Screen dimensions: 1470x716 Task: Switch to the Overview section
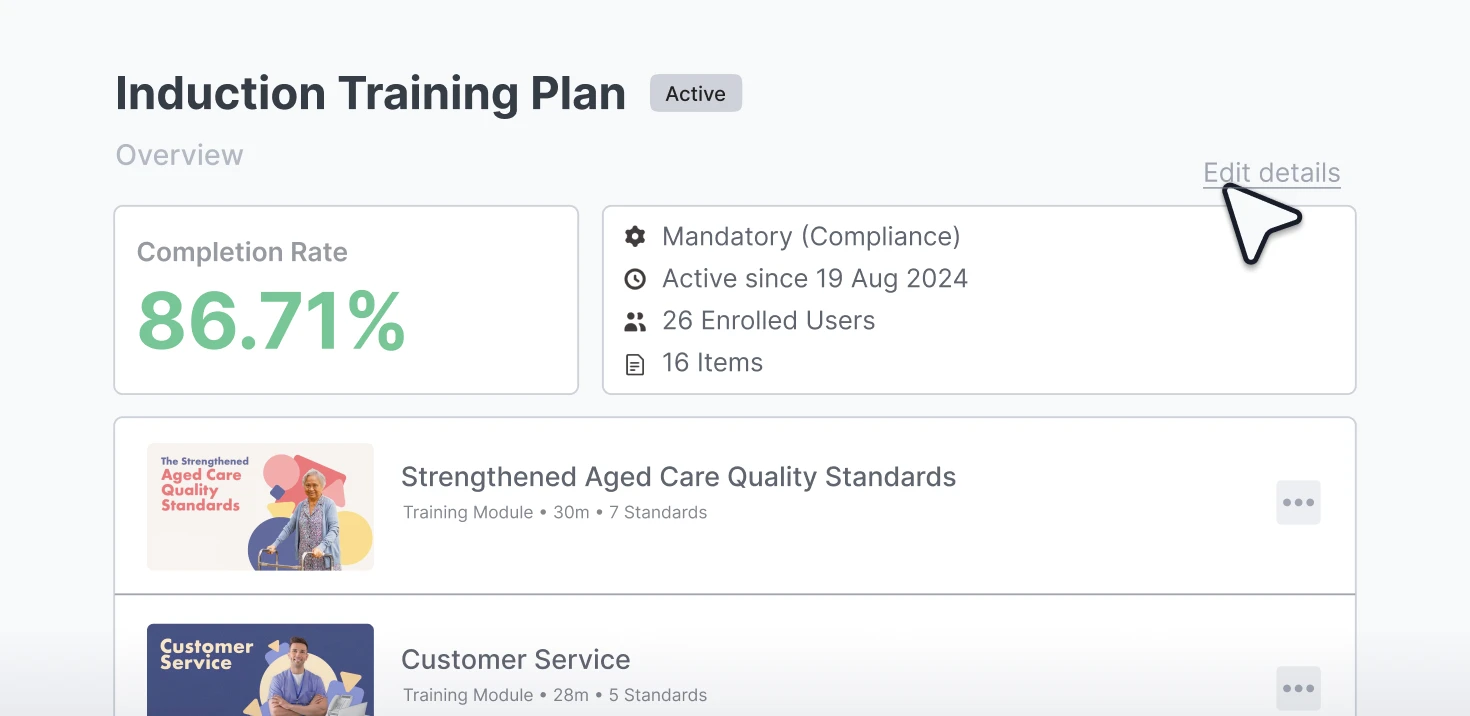pos(179,154)
